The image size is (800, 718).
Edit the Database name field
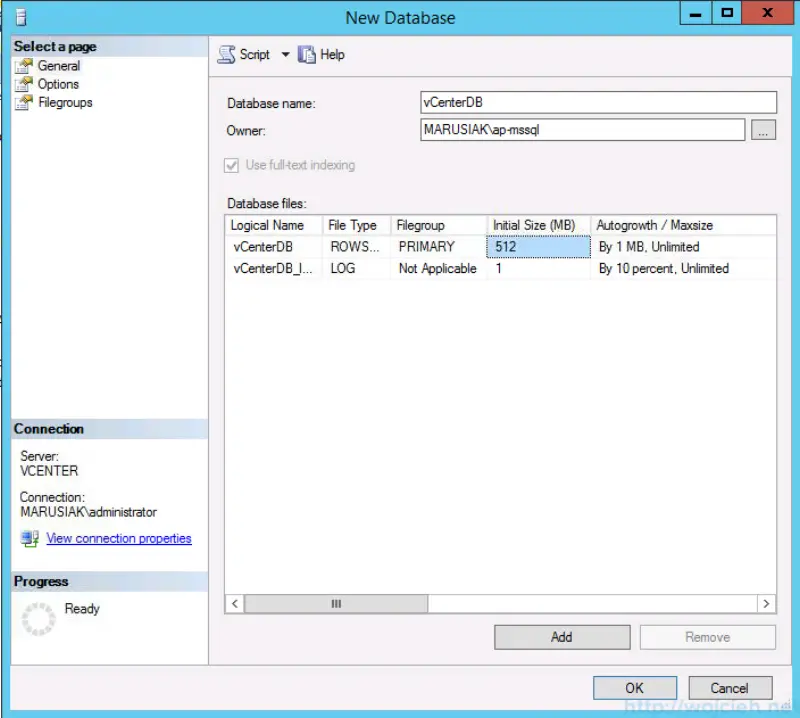600,101
